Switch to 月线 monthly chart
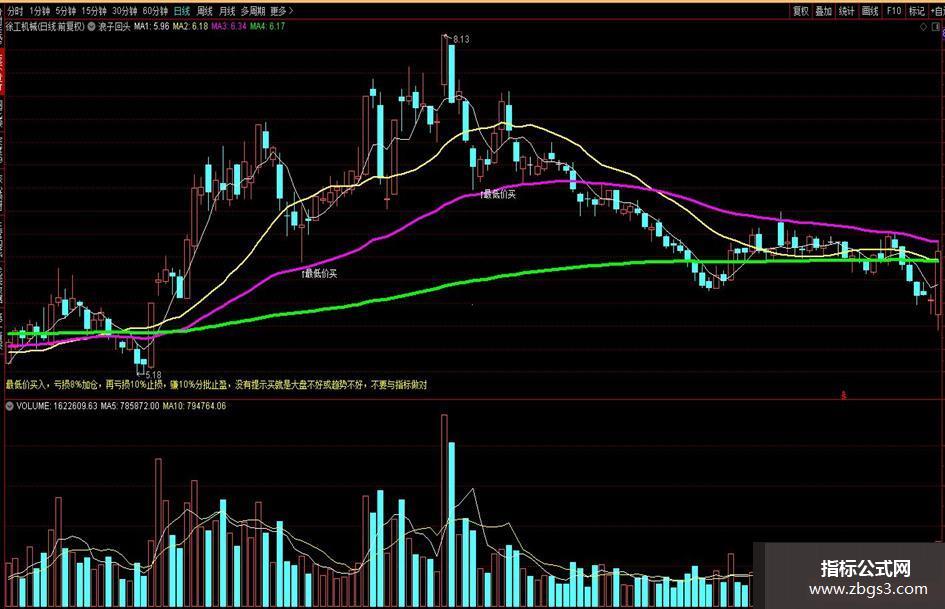 tap(227, 11)
